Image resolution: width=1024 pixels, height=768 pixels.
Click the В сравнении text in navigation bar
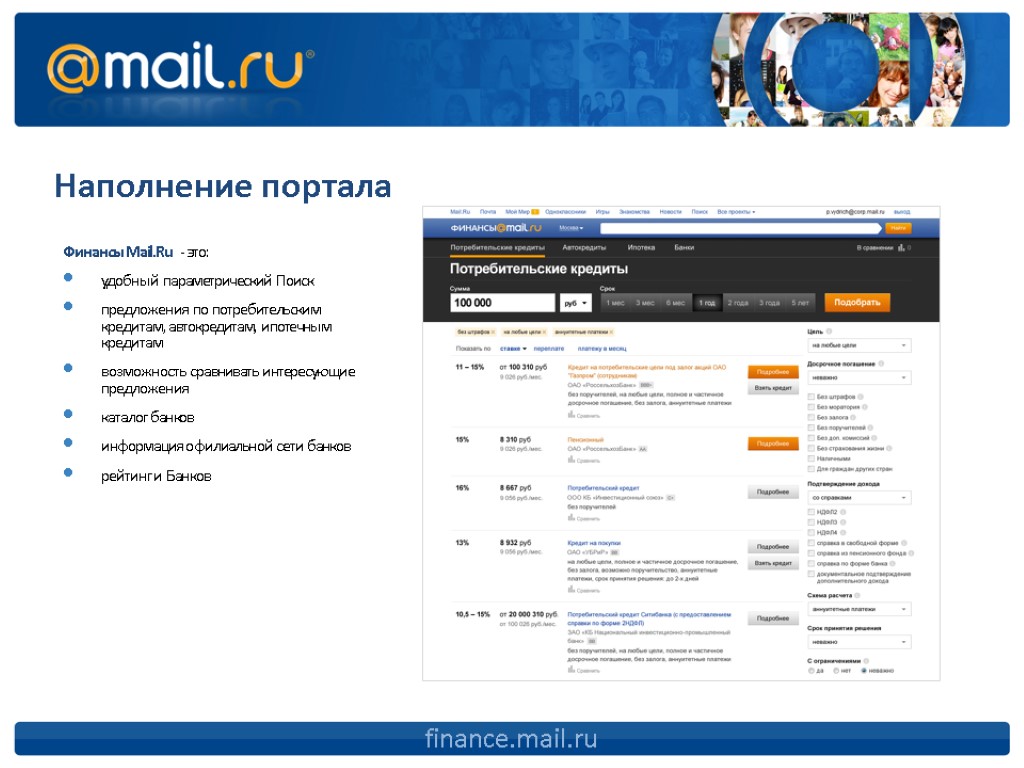[x=875, y=248]
